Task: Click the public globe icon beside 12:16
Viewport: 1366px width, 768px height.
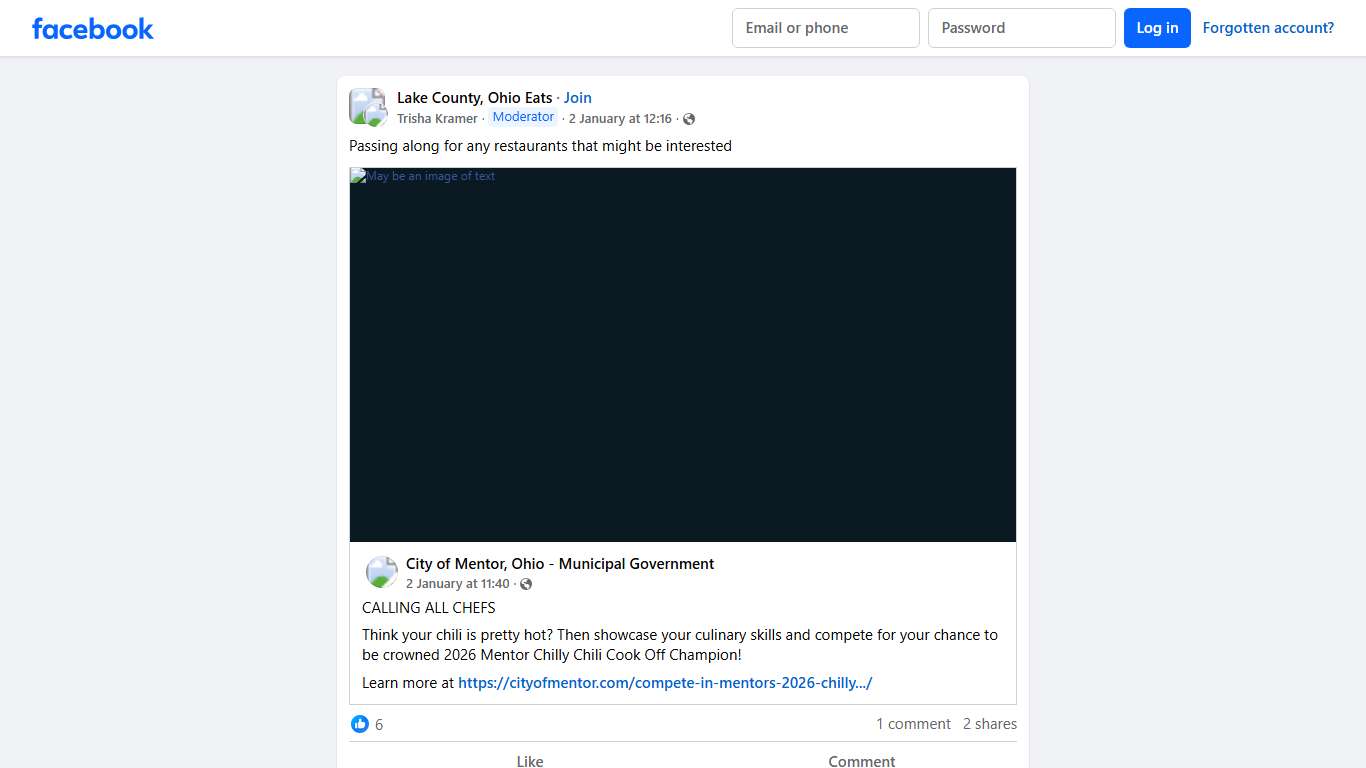Action: tap(688, 119)
